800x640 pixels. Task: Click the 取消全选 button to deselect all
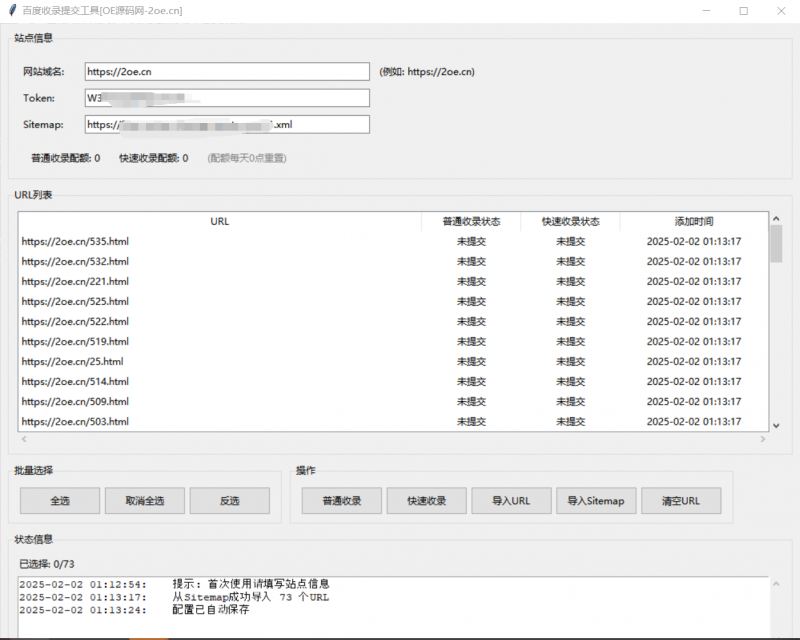click(145, 500)
